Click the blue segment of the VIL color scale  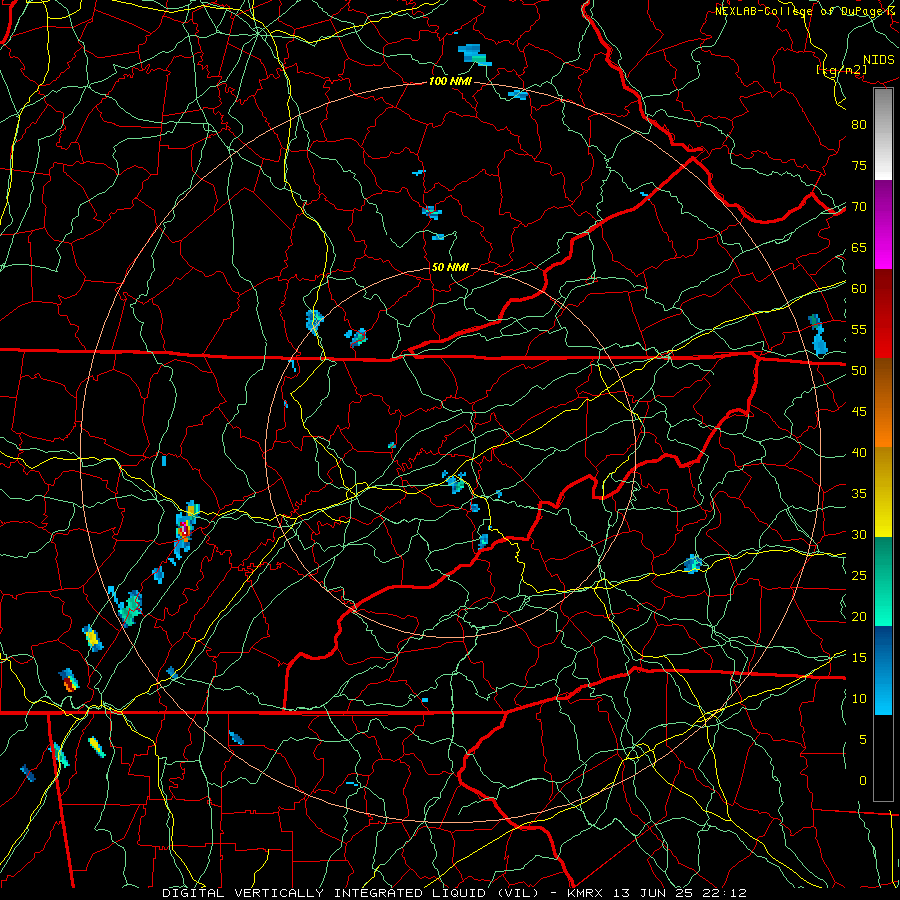883,670
